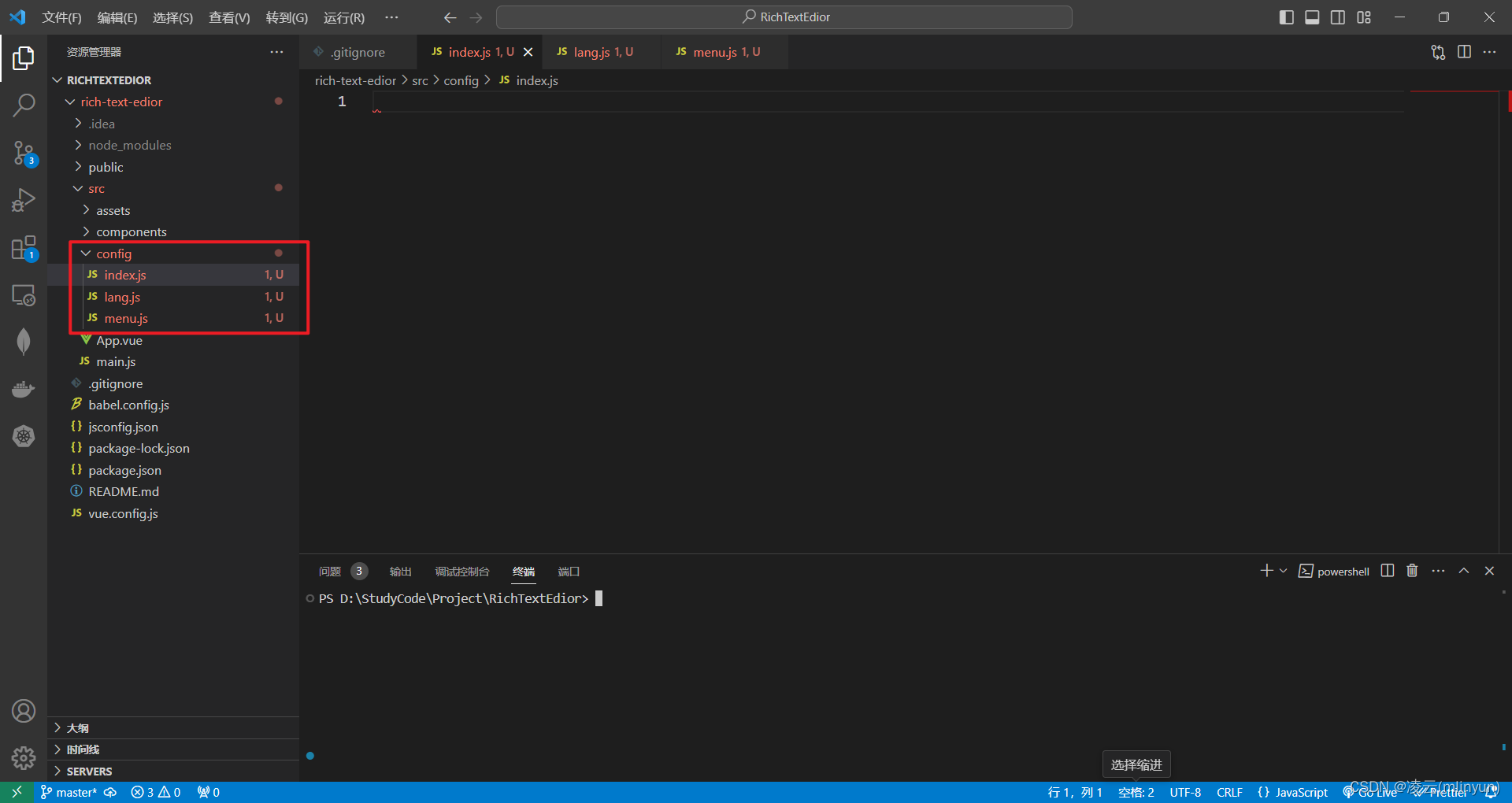1512x803 pixels.
Task: Expand the node_modules folder
Action: pyautogui.click(x=173, y=145)
